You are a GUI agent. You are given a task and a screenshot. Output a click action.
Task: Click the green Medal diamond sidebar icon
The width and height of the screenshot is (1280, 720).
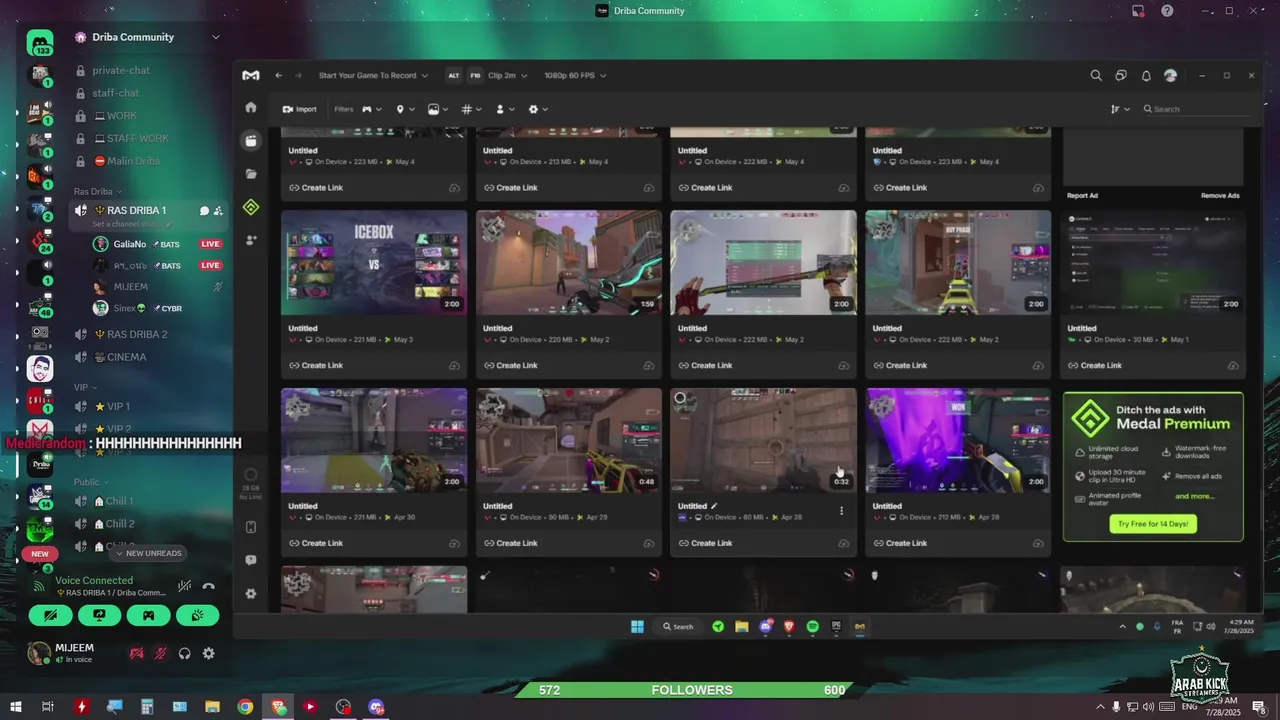pos(251,207)
